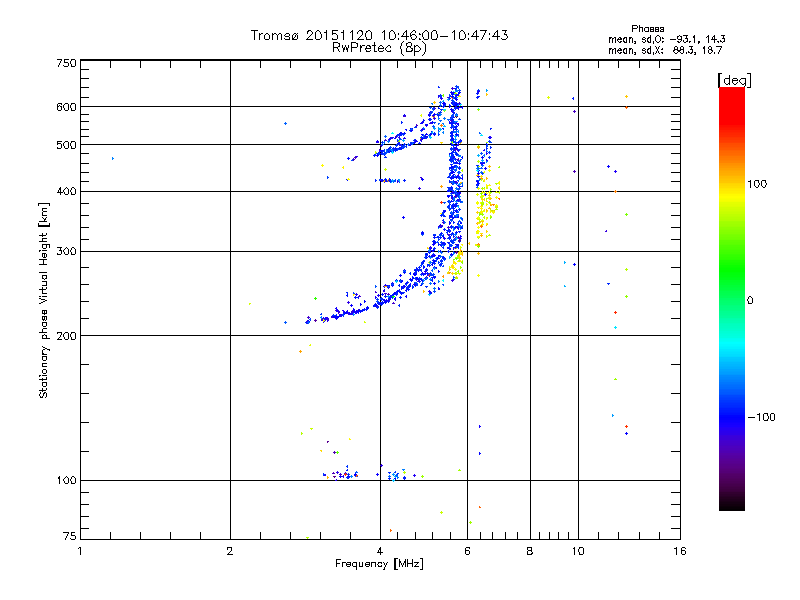Select the subtitle 'RwPretec (8p)'
This screenshot has width=800, height=600.
pos(379,48)
